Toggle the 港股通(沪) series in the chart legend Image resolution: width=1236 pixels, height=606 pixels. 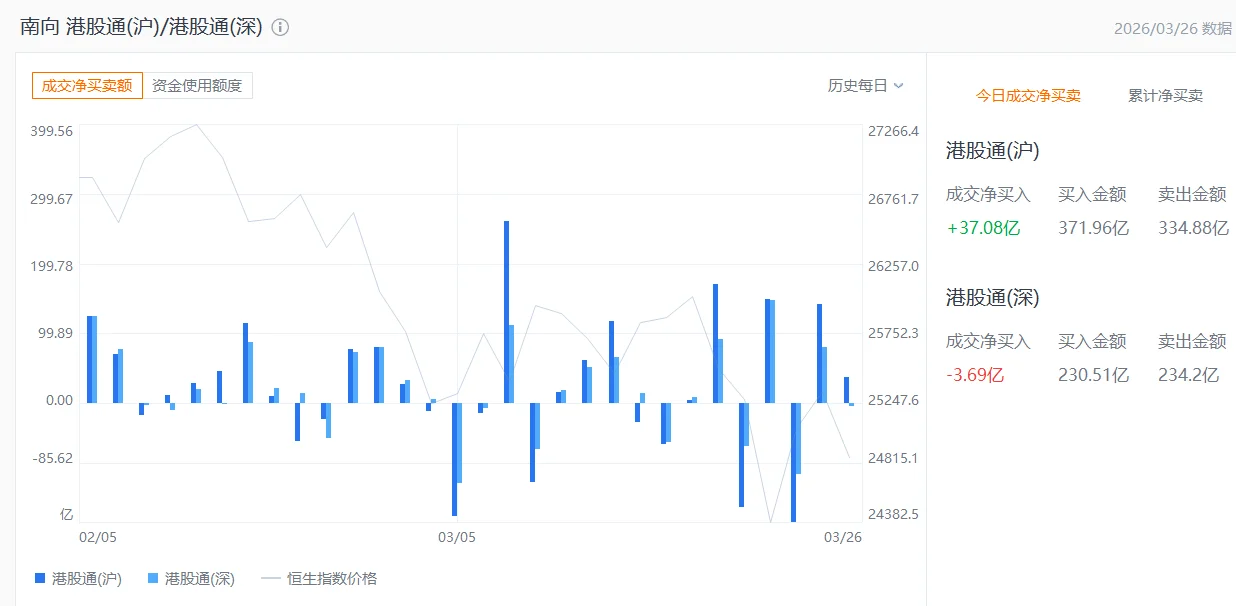(78, 578)
